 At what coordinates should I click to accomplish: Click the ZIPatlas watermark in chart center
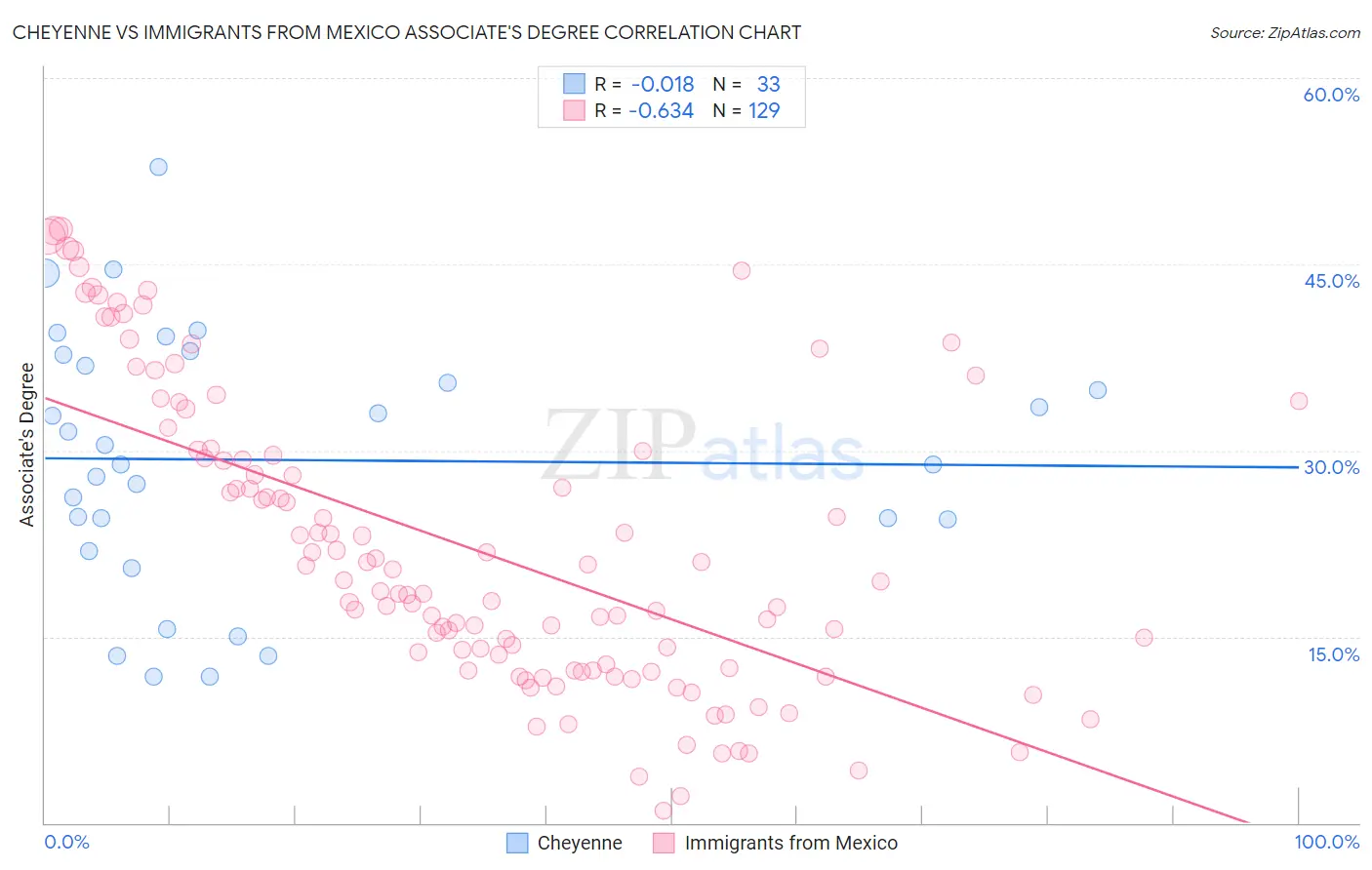coord(703,444)
